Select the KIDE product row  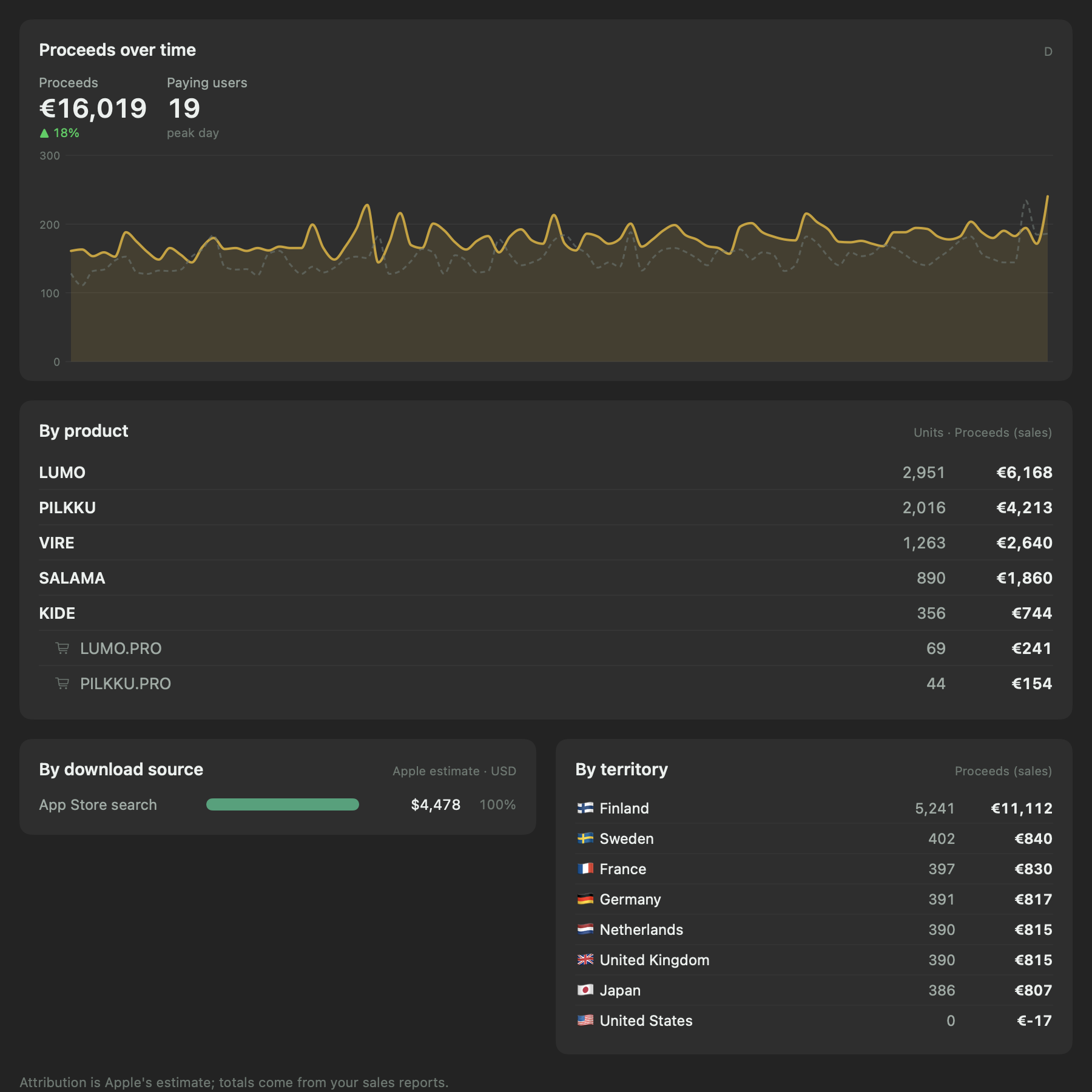[546, 613]
